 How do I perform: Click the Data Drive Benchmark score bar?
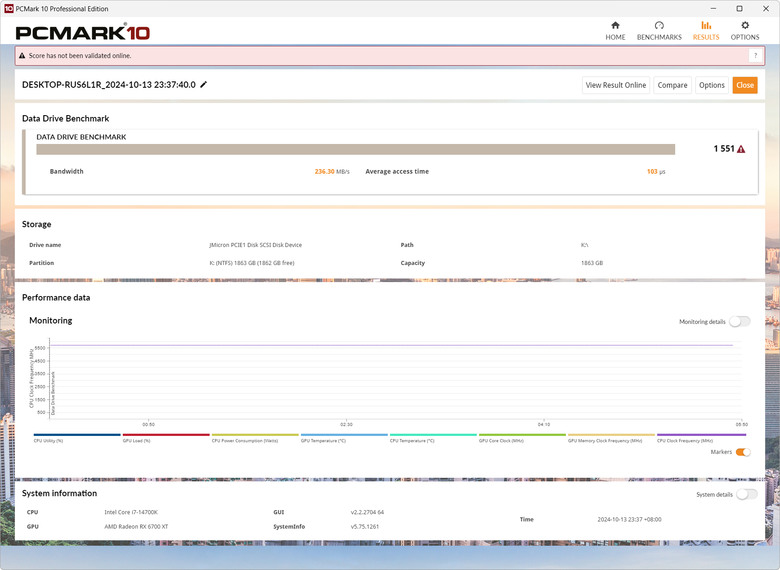click(x=356, y=149)
